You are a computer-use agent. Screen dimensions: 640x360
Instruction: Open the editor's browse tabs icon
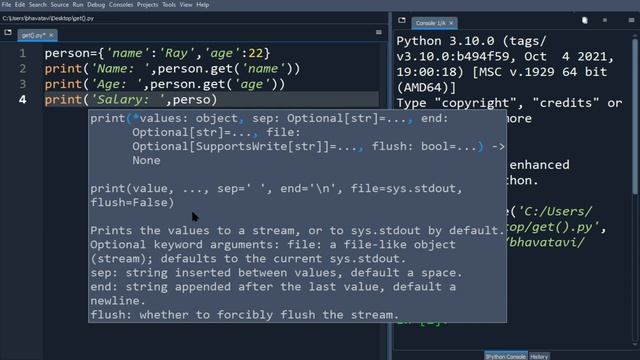[8, 32]
